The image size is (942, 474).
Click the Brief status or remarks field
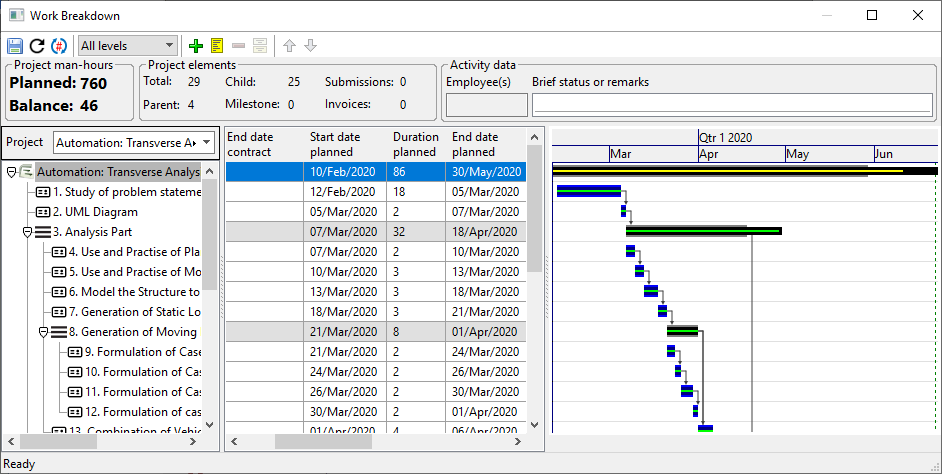click(x=732, y=104)
